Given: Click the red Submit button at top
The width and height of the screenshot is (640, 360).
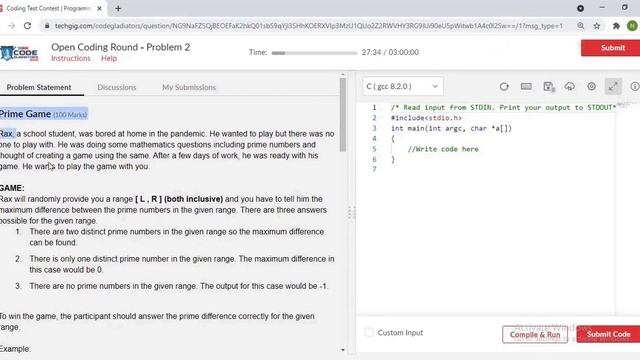Looking at the screenshot, I should click(x=611, y=48).
